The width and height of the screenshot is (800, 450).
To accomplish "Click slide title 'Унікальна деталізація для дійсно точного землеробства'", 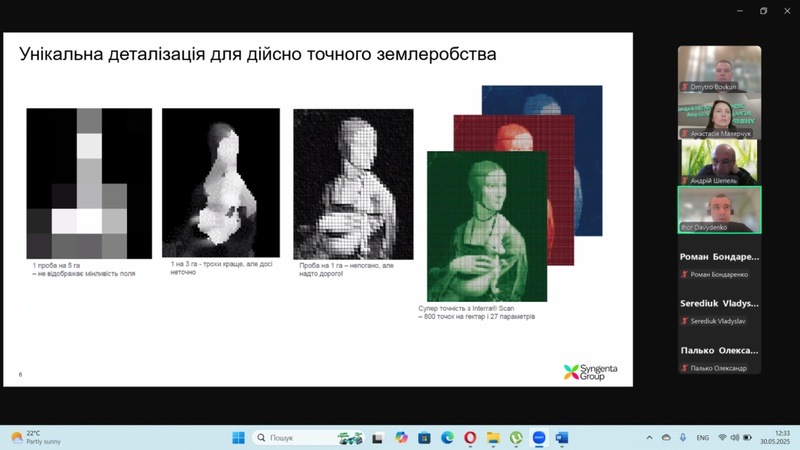I will click(x=258, y=54).
